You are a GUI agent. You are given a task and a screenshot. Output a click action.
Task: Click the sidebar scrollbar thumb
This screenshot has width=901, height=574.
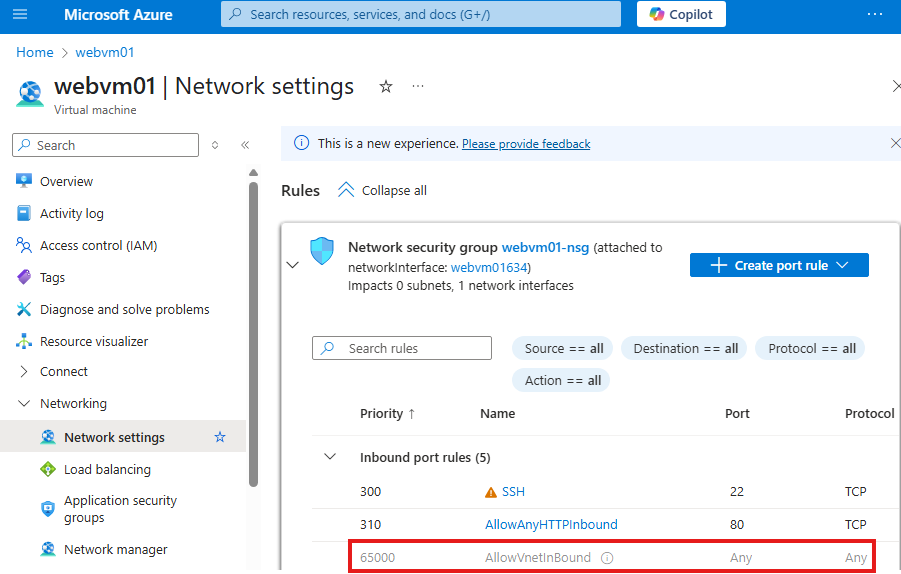253,334
